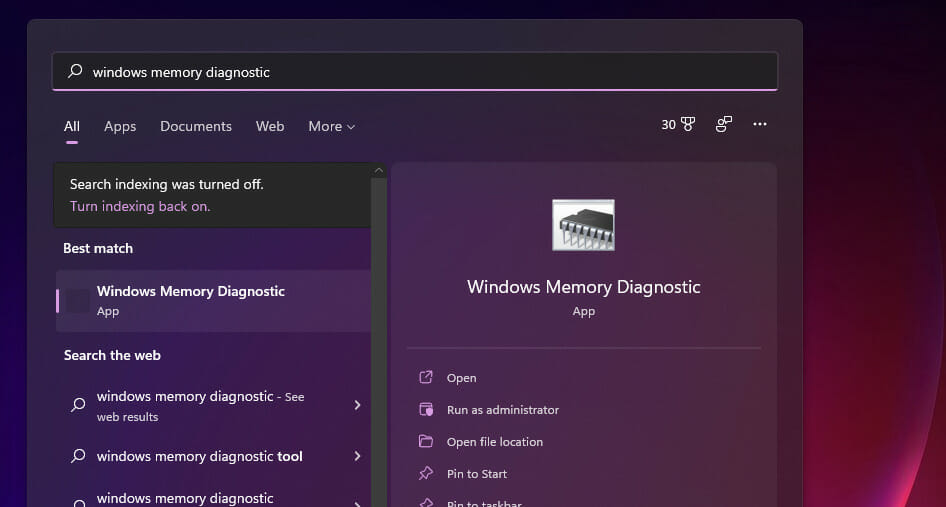Screen dimensions: 946x507
Task: Click search icon beside See web results entry
Action: pyautogui.click(x=78, y=405)
